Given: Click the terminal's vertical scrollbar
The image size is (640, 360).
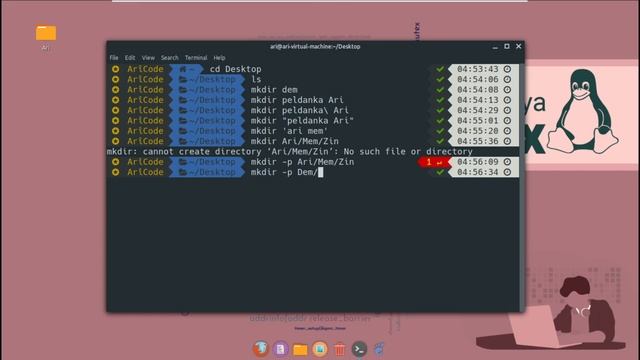Looking at the screenshot, I should click(522, 188).
